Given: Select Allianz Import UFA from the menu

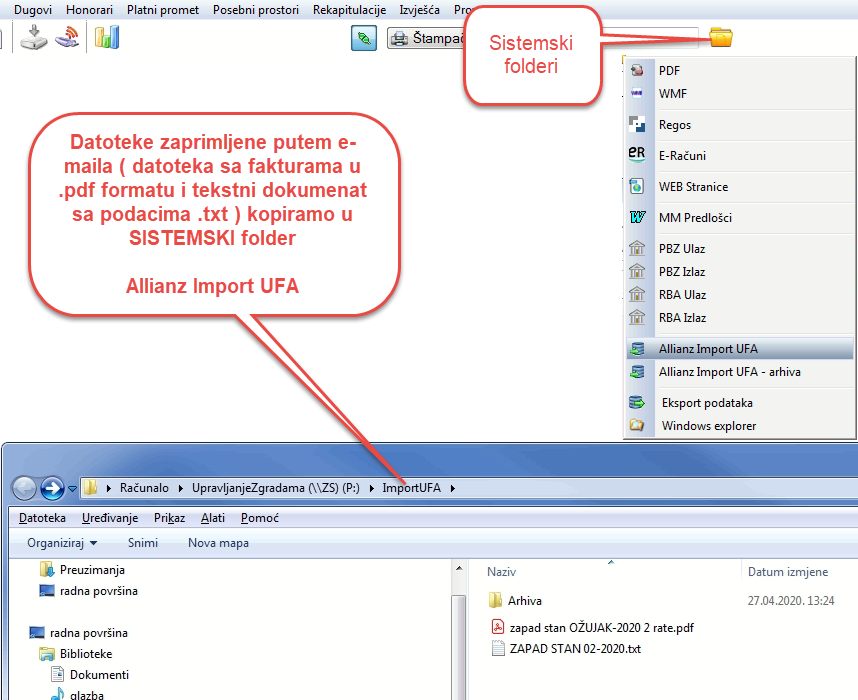Looking at the screenshot, I should pyautogui.click(x=708, y=349).
